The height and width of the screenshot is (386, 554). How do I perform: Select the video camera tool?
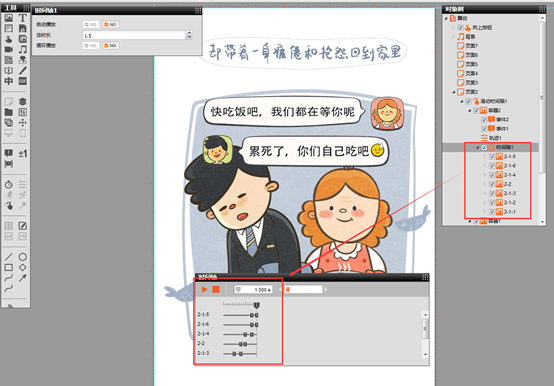tap(9, 49)
